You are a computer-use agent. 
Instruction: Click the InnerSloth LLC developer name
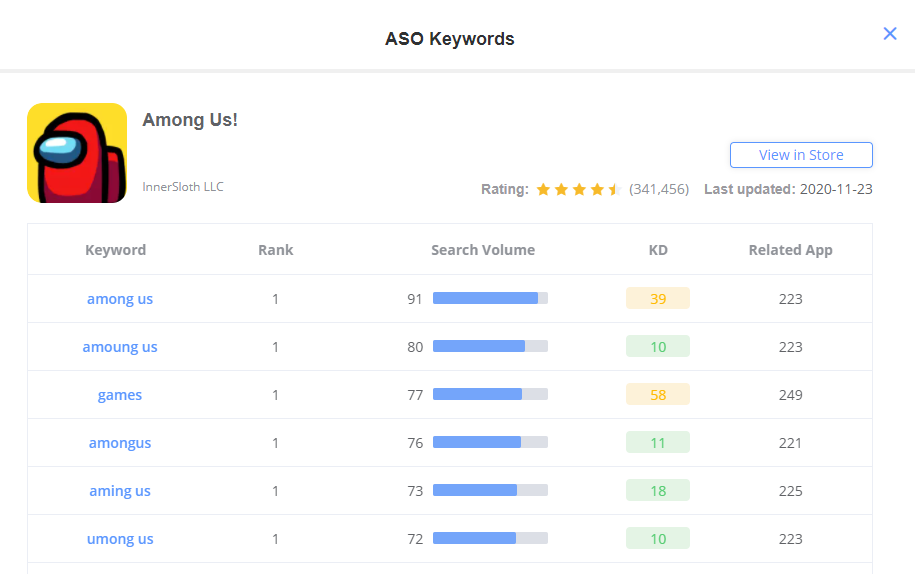pyautogui.click(x=183, y=186)
